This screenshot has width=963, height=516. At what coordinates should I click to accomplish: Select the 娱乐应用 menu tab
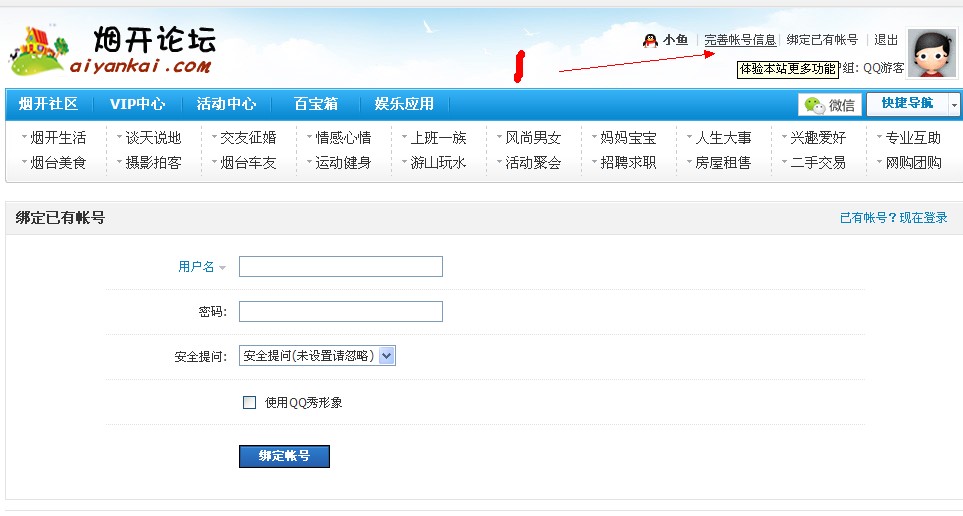pos(404,104)
